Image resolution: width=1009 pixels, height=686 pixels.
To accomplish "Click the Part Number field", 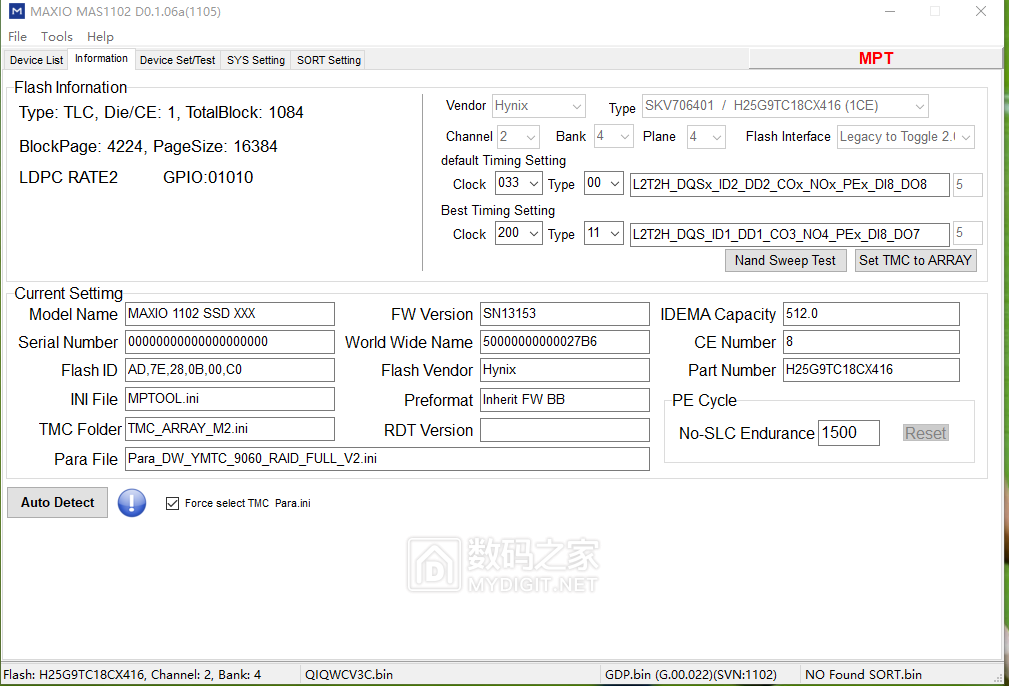I will coord(871,370).
